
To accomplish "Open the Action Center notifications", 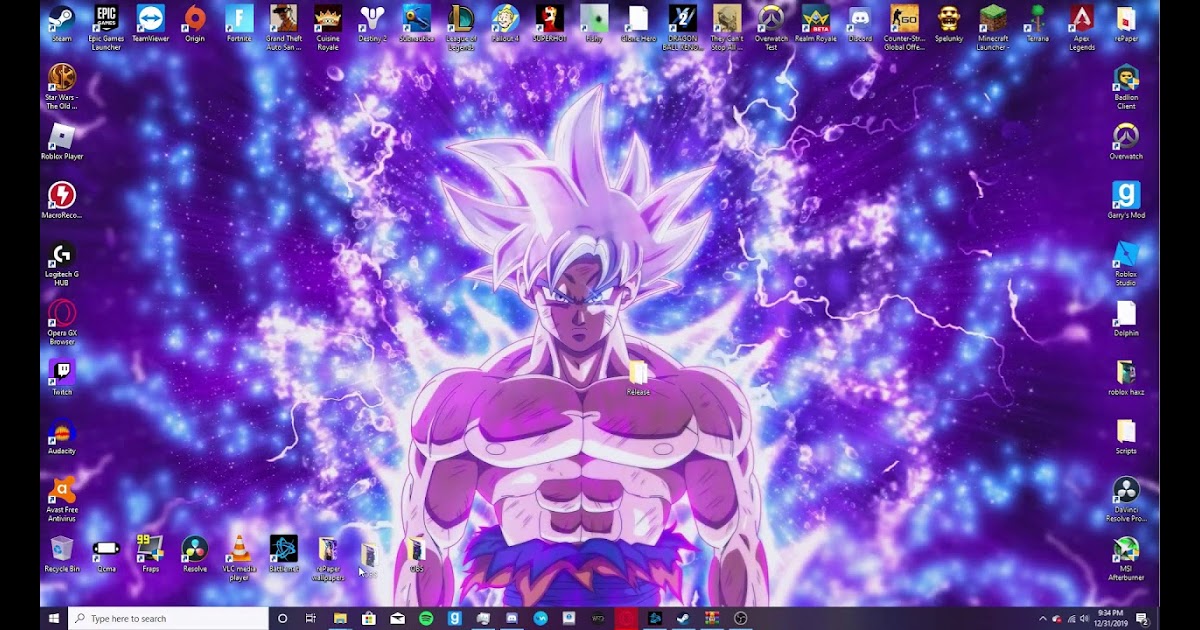I will (1142, 619).
